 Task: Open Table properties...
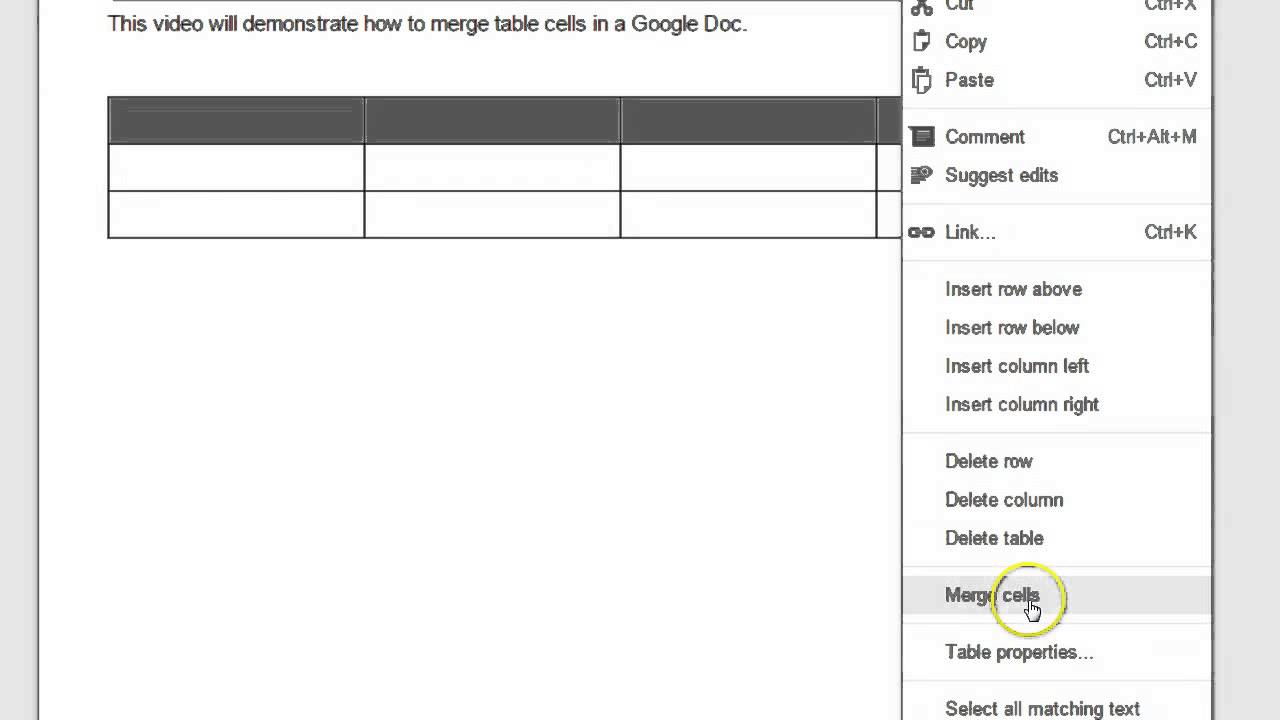(x=1057, y=652)
